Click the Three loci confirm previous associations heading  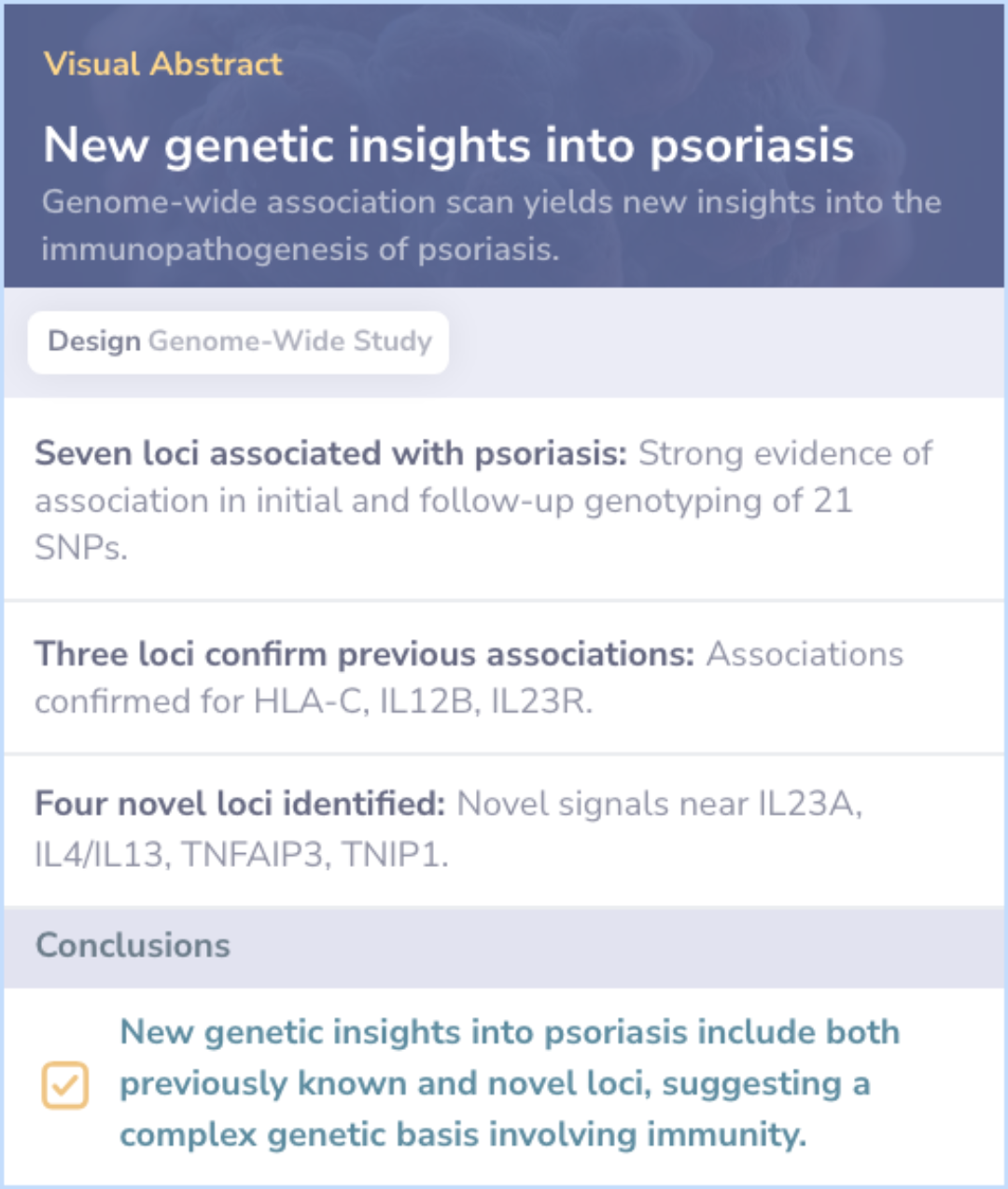pos(364,654)
